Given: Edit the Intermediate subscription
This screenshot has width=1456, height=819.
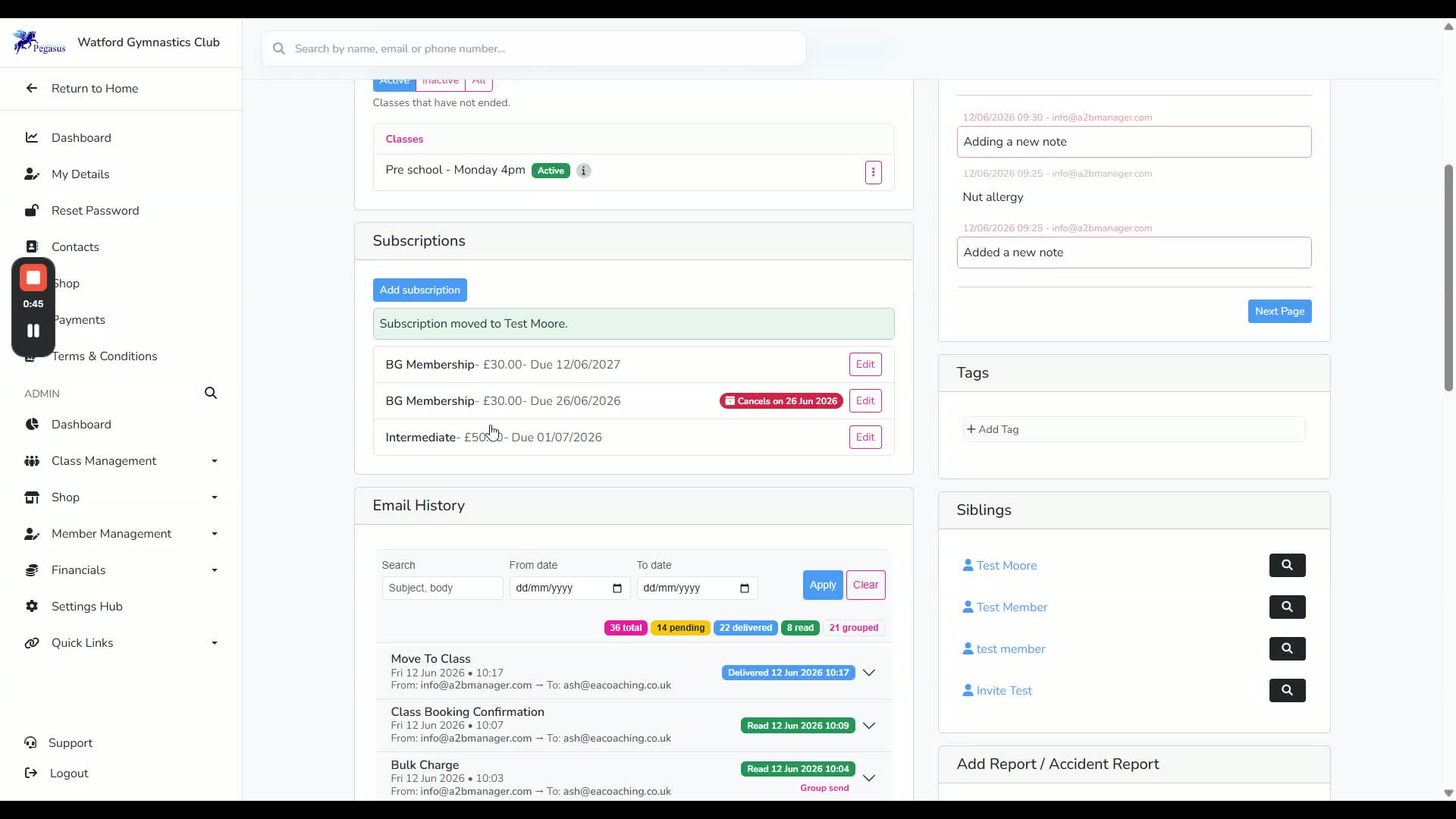Looking at the screenshot, I should [865, 437].
